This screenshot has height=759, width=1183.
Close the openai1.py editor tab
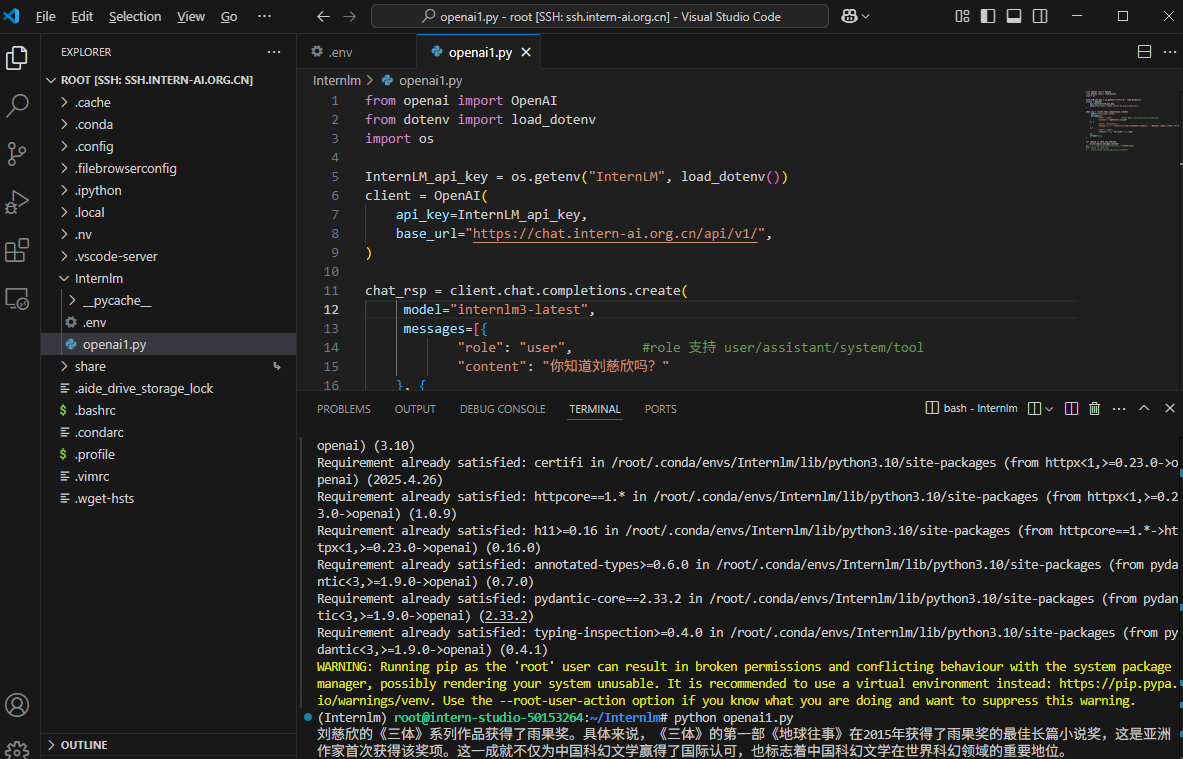(x=526, y=52)
